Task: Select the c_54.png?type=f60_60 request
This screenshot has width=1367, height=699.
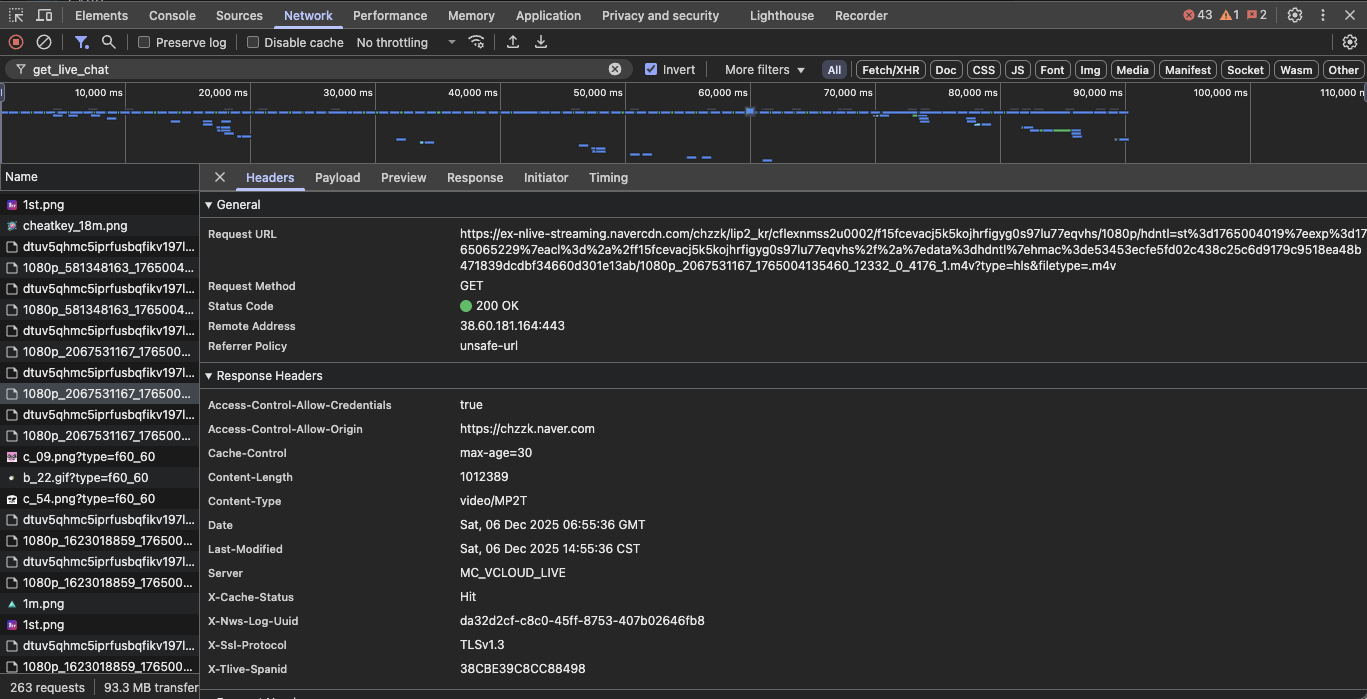Action: coord(100,499)
